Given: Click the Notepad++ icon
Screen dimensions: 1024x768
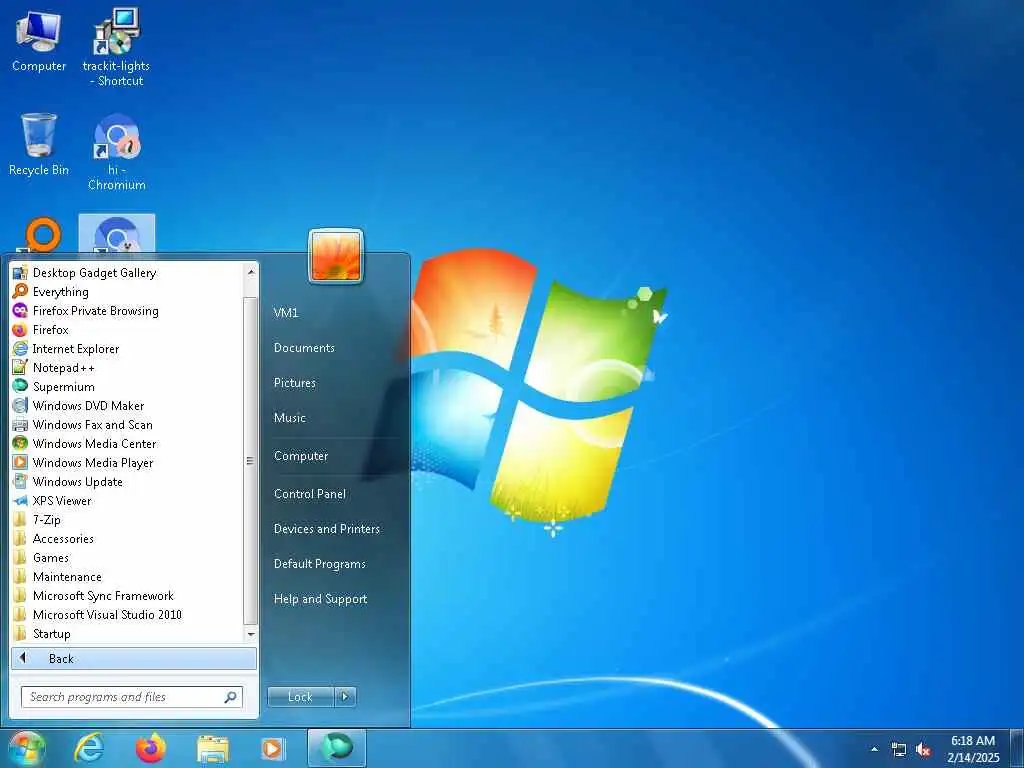Looking at the screenshot, I should click(x=20, y=368).
